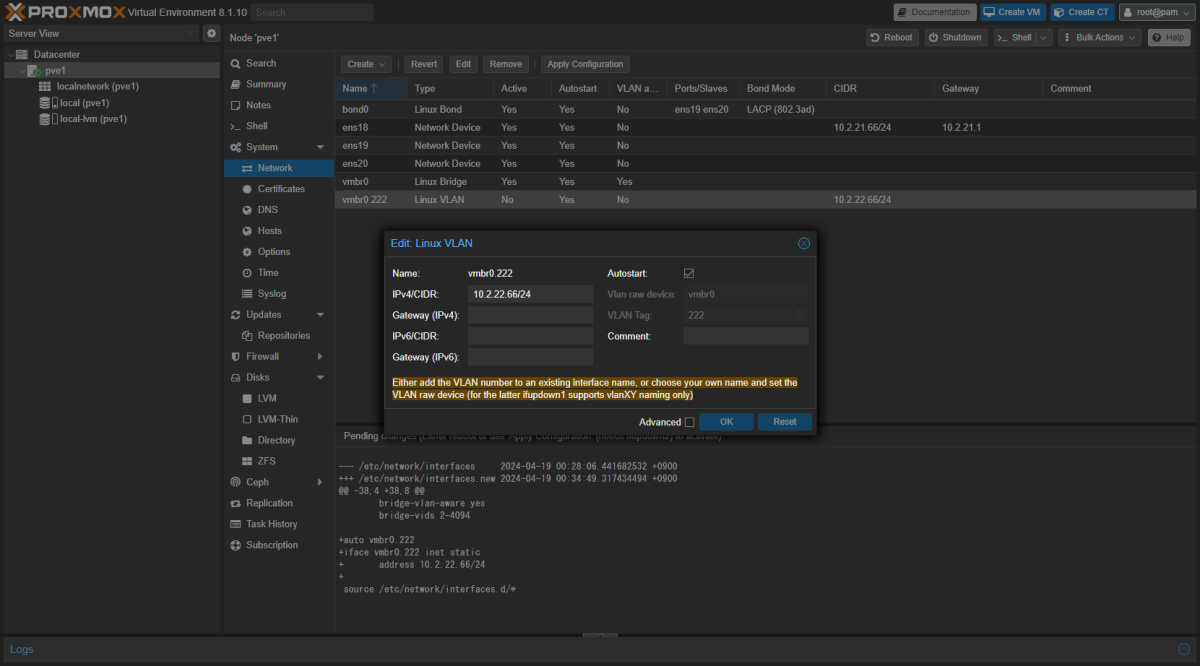
Task: Close the Edit: Linux VLAN dialog
Action: click(804, 243)
